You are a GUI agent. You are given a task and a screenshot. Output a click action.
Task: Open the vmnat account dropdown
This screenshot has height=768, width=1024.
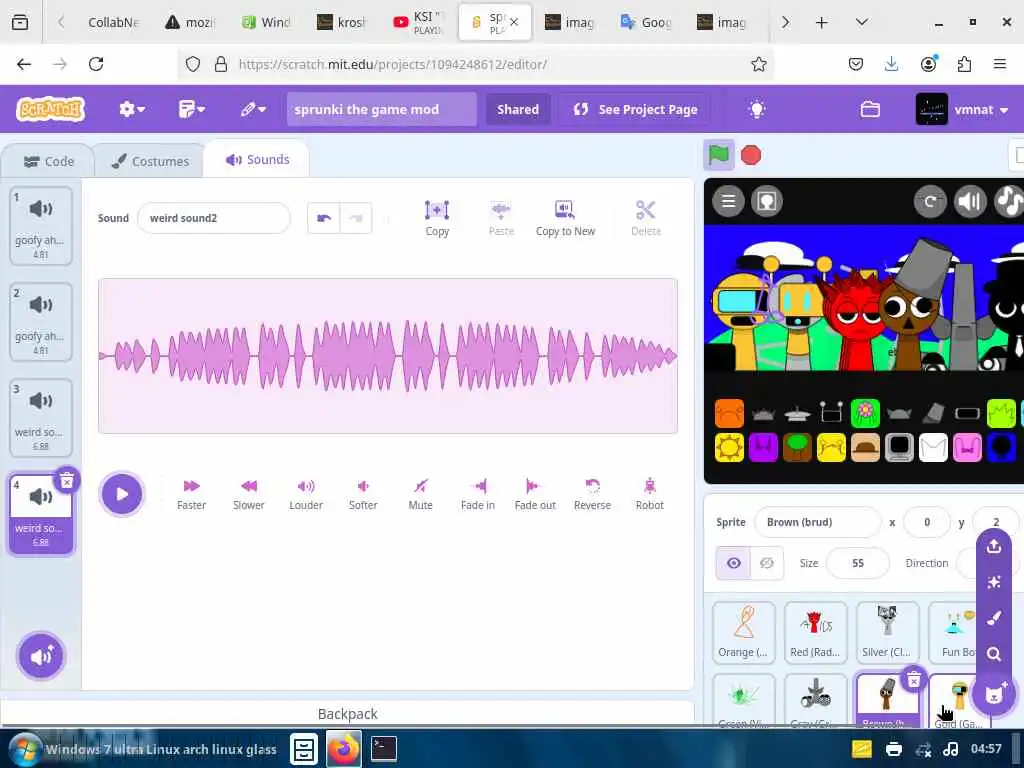[x=962, y=109]
